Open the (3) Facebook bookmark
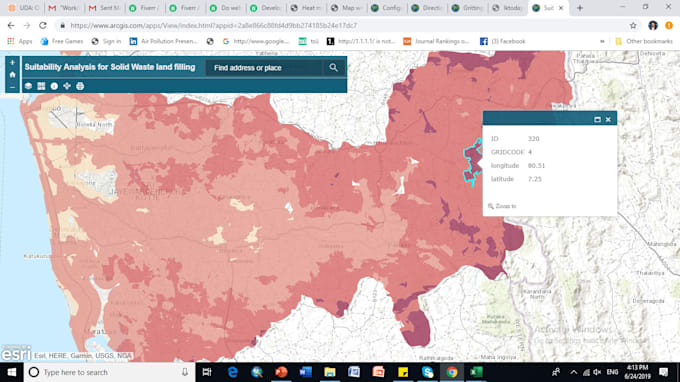The height and width of the screenshot is (382, 680). pyautogui.click(x=503, y=41)
